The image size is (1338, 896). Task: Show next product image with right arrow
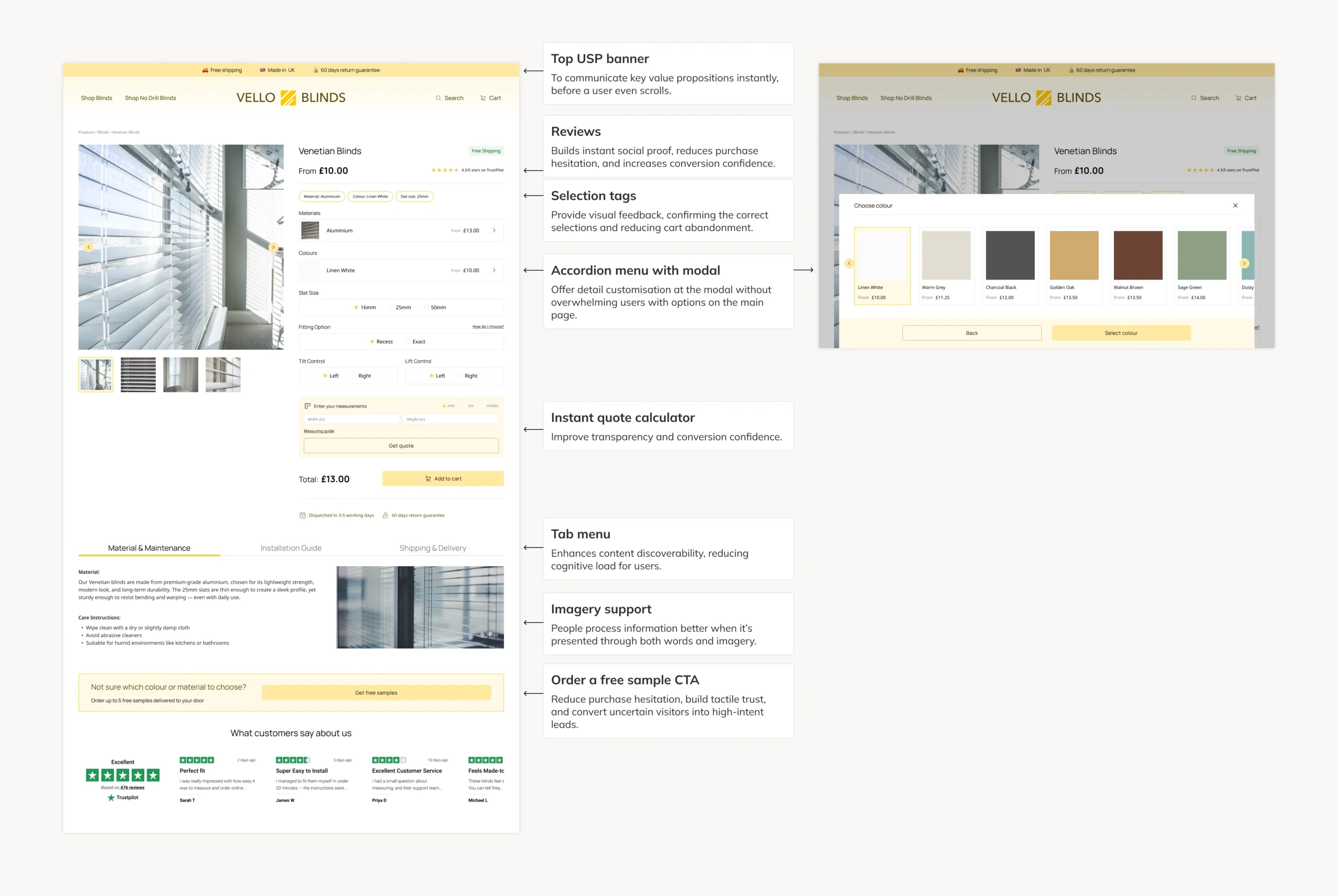[x=273, y=248]
